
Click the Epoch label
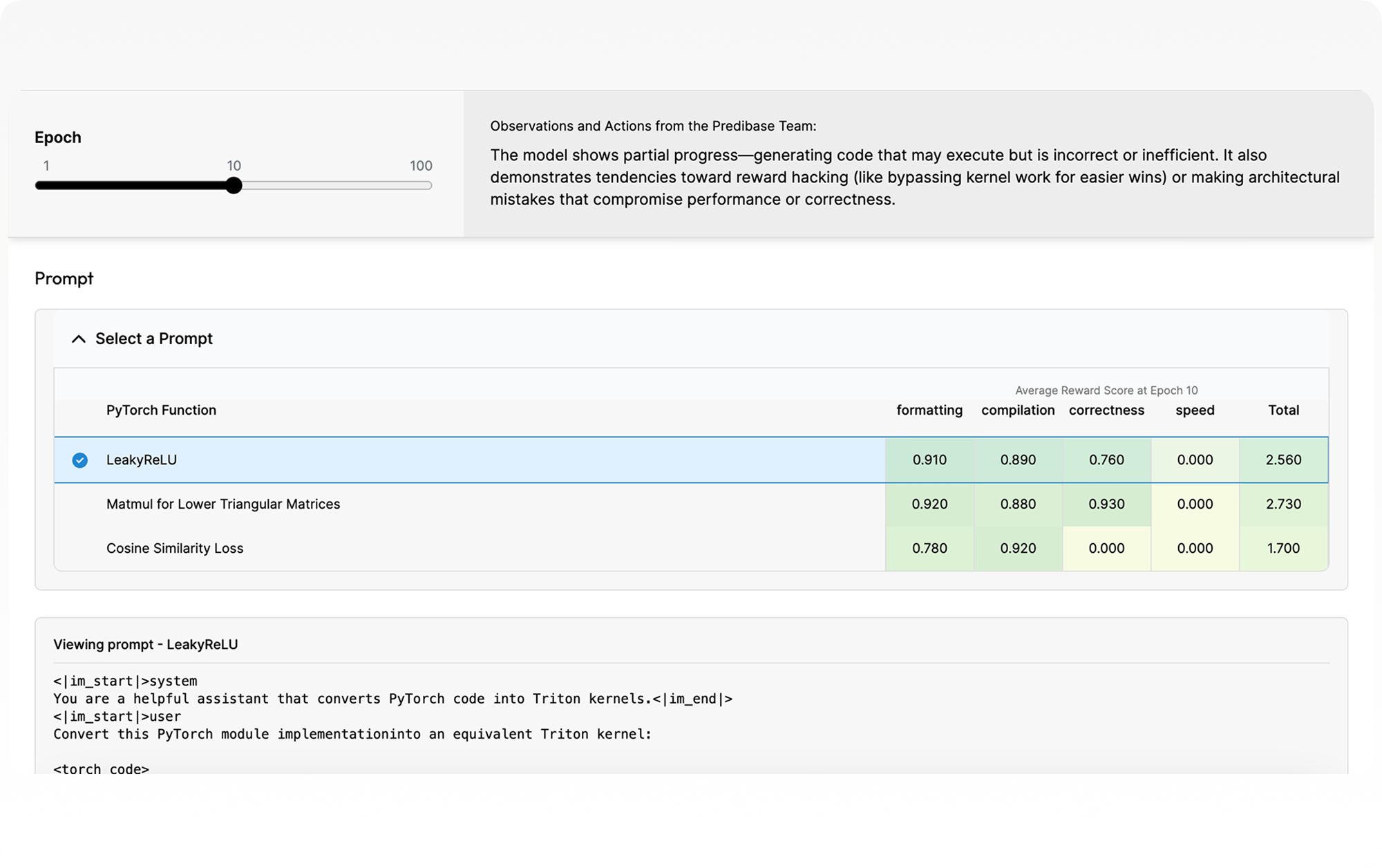click(x=58, y=138)
